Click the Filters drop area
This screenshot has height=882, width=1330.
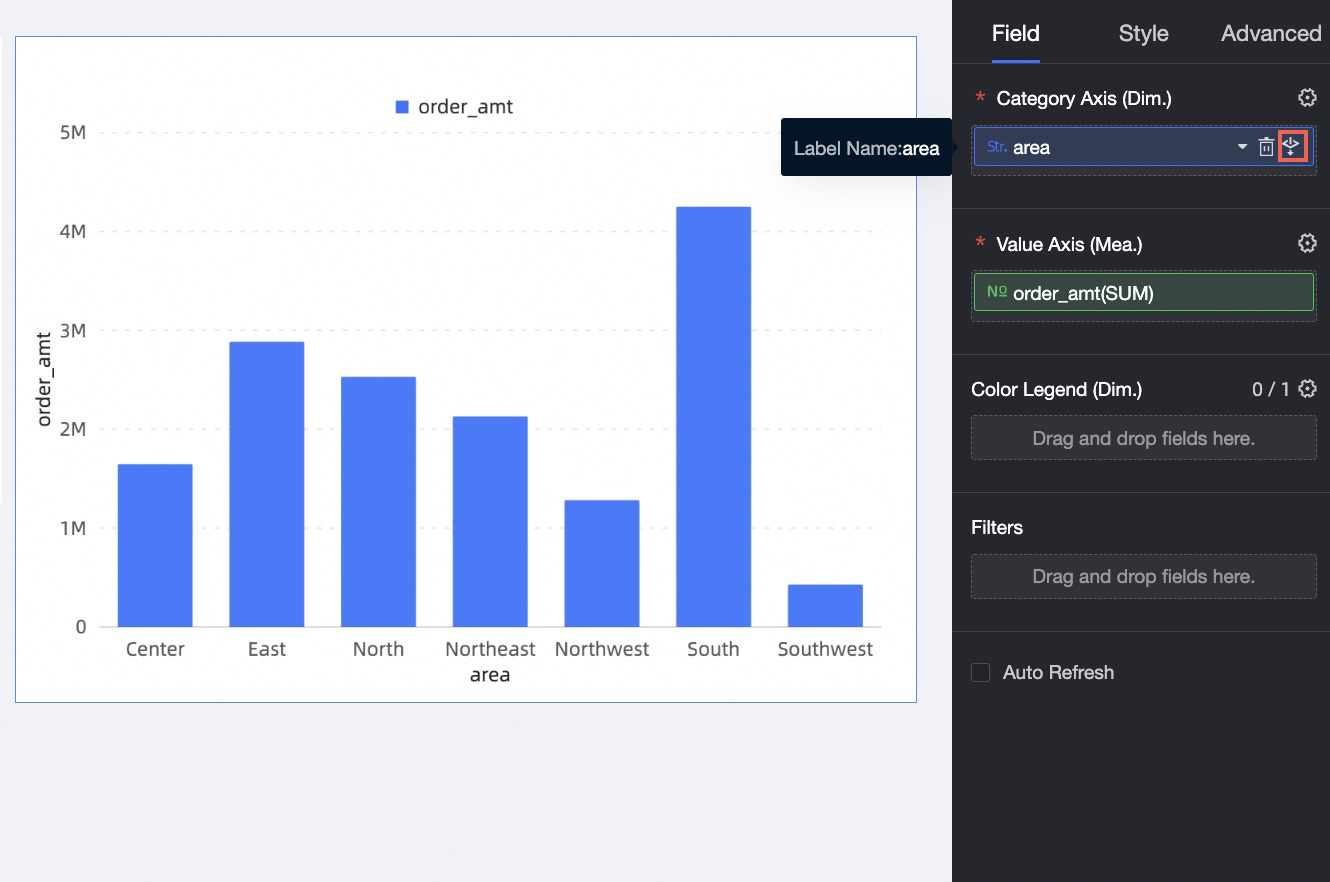[1143, 576]
